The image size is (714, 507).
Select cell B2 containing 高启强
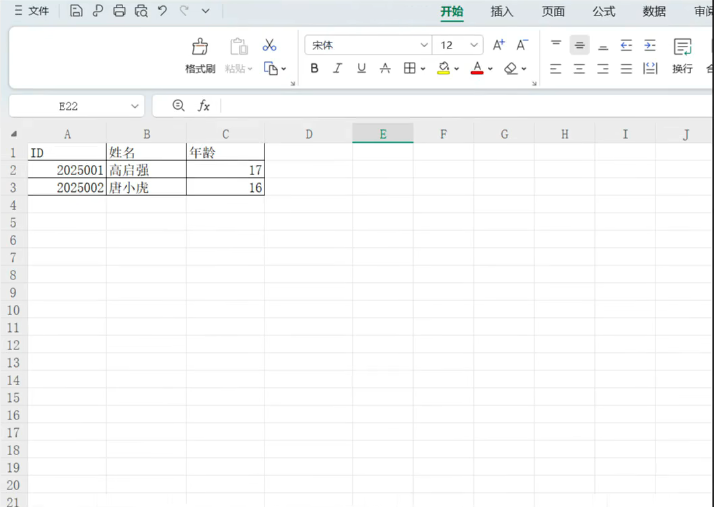[146, 171]
